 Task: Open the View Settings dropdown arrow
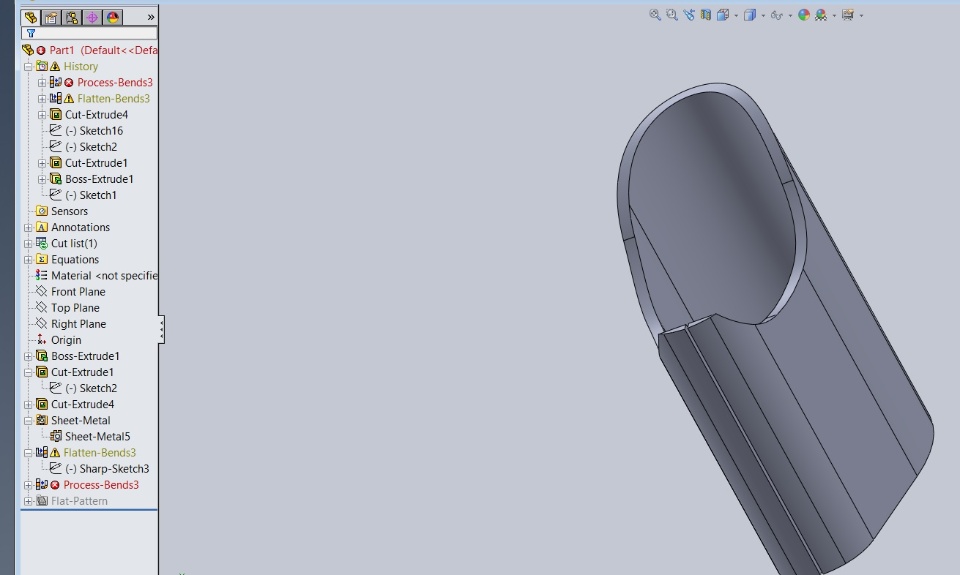pyautogui.click(x=861, y=16)
